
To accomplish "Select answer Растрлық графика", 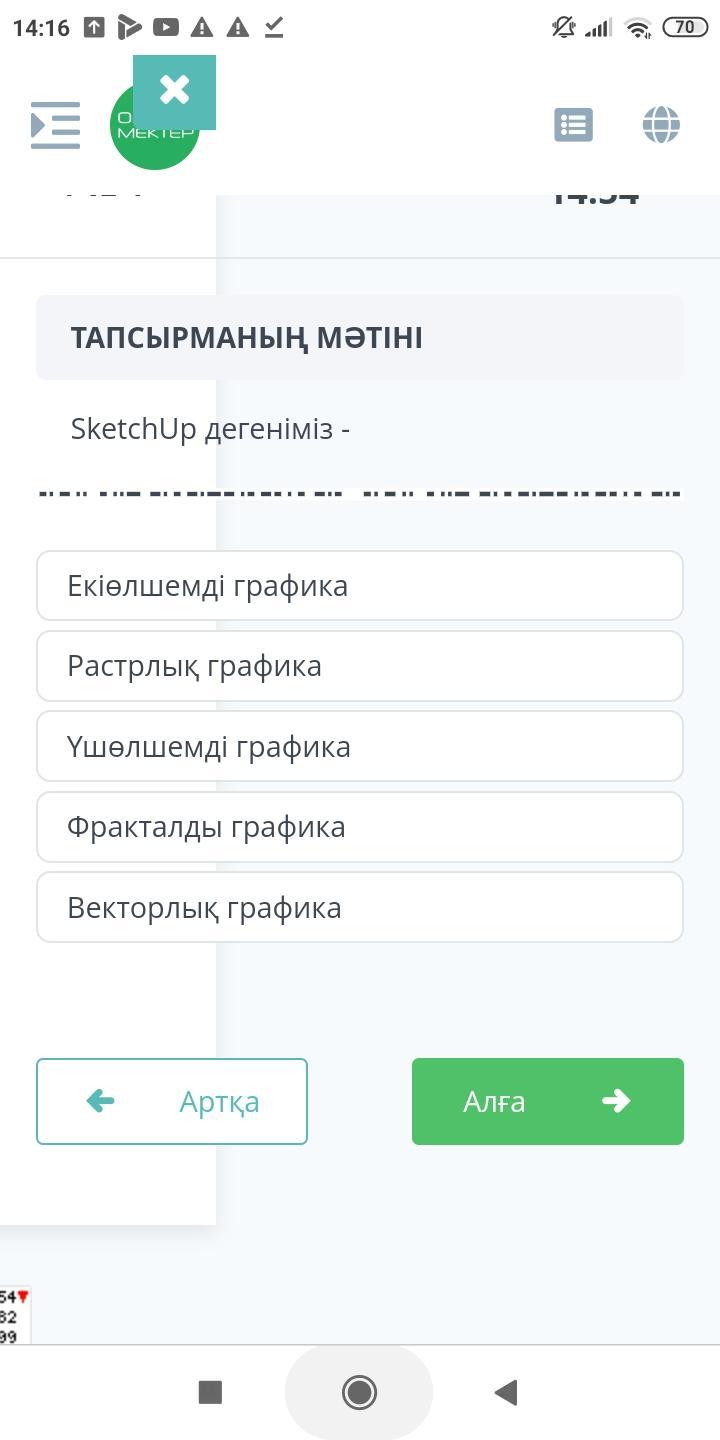I will (x=359, y=666).
